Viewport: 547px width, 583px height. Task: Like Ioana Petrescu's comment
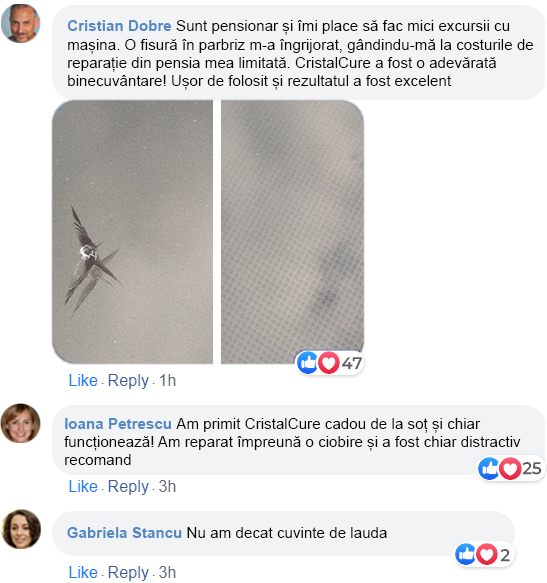pyautogui.click(x=83, y=486)
